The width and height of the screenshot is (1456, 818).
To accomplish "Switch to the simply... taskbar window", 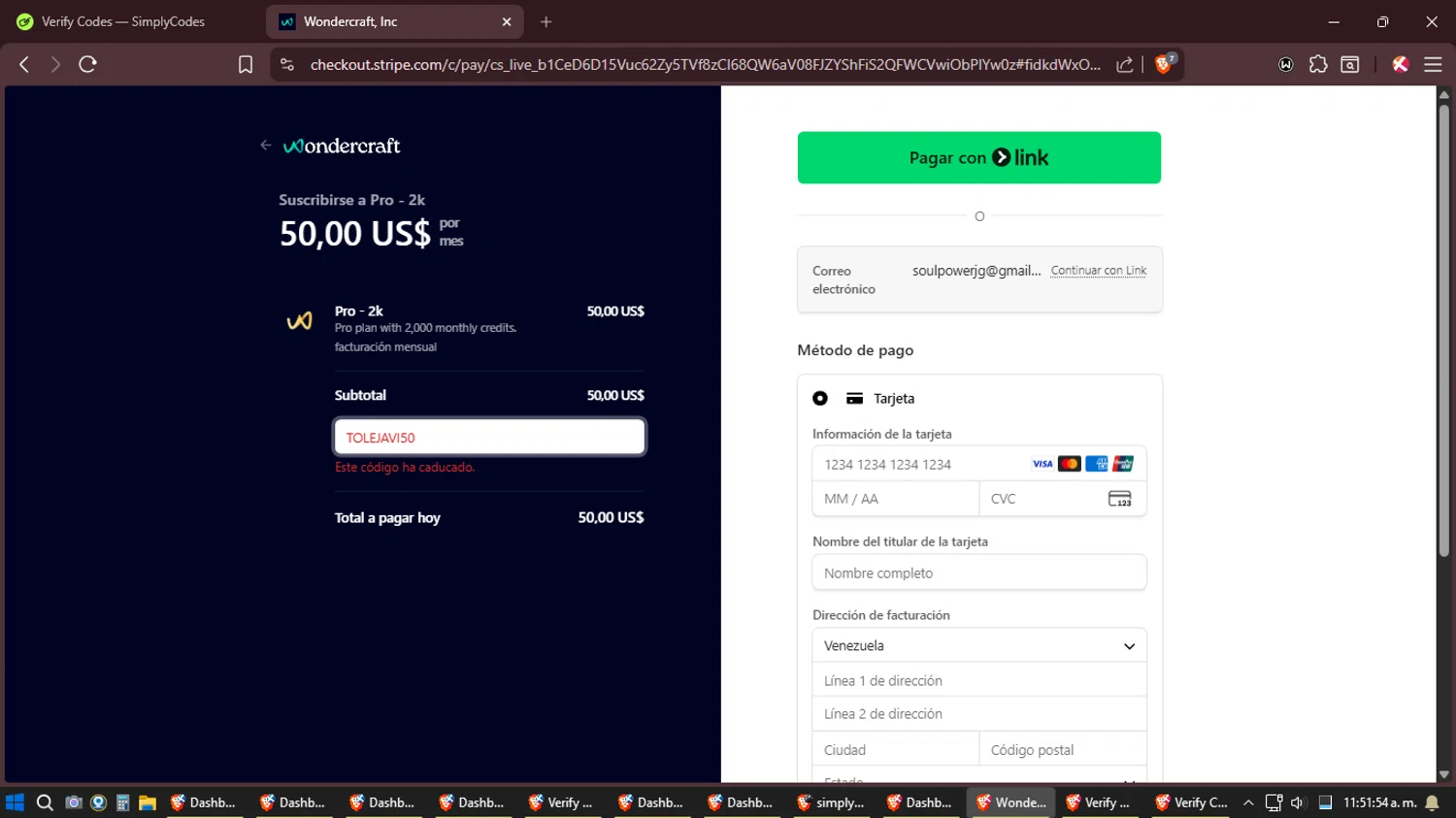I will [x=832, y=802].
